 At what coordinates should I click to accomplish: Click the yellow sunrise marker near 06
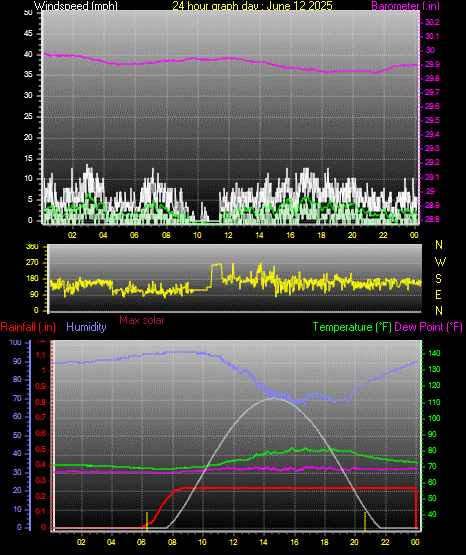click(147, 522)
